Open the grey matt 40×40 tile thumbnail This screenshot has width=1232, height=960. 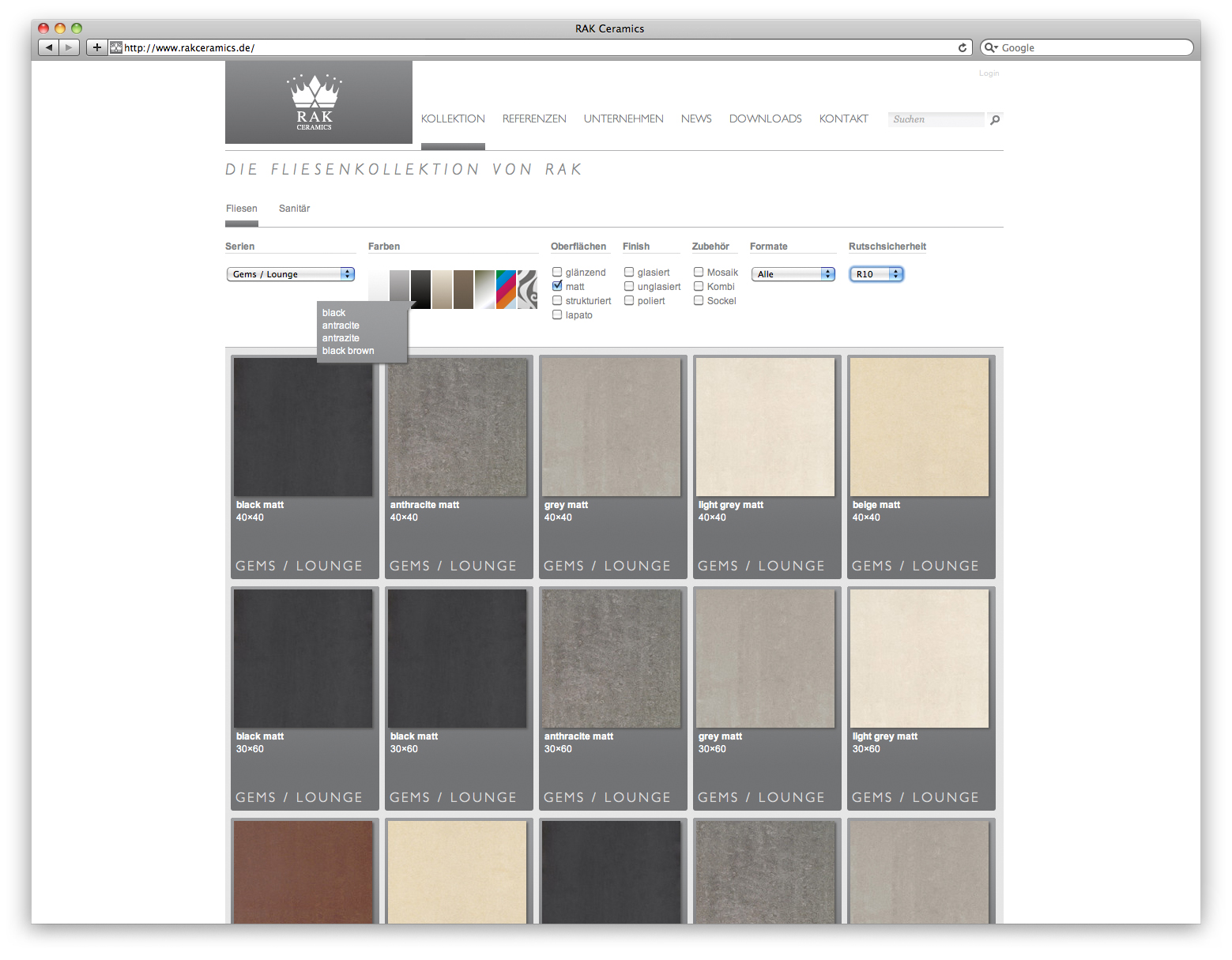[x=611, y=427]
